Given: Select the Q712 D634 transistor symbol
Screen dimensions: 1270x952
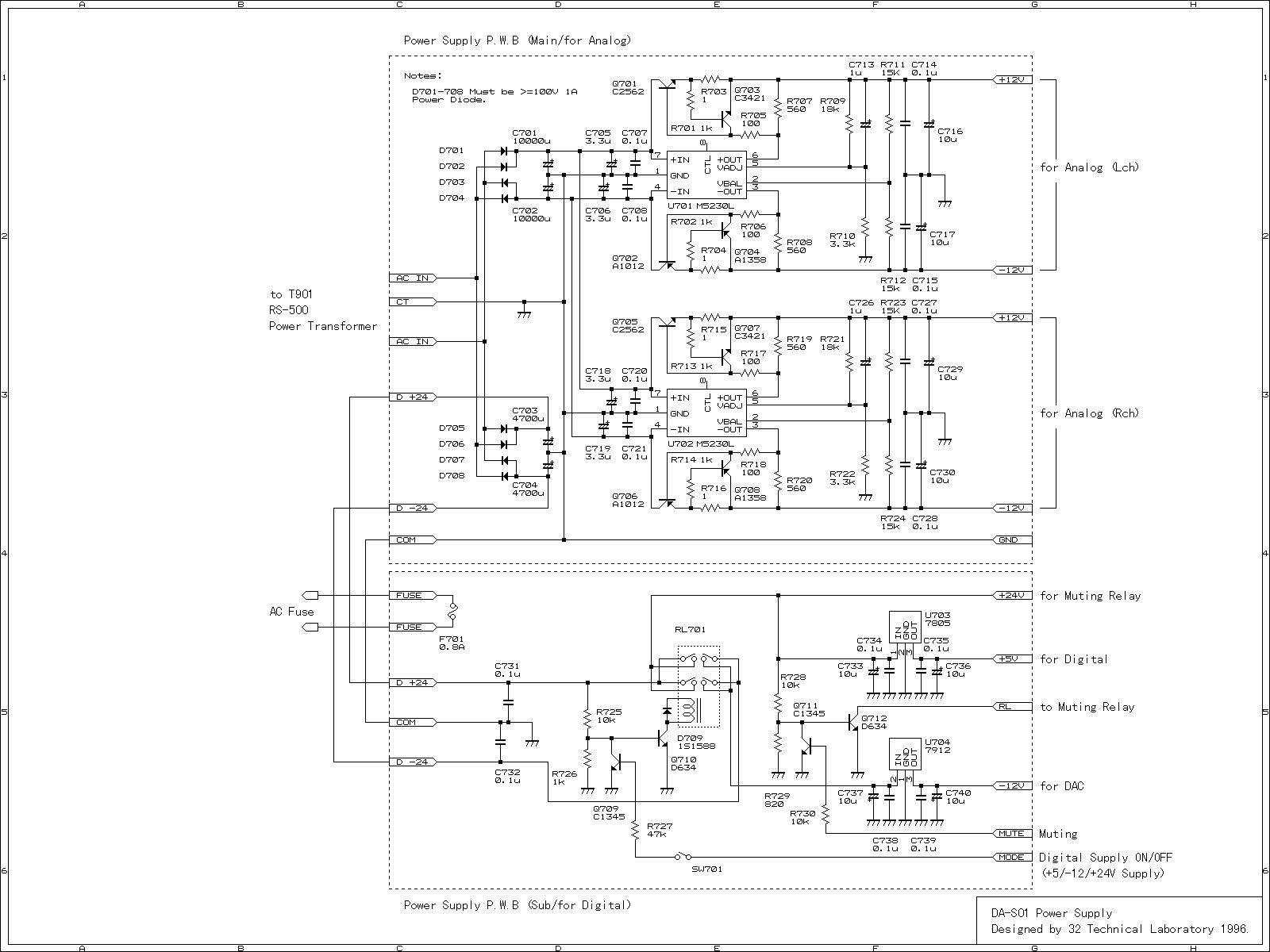Looking at the screenshot, I should [x=852, y=722].
